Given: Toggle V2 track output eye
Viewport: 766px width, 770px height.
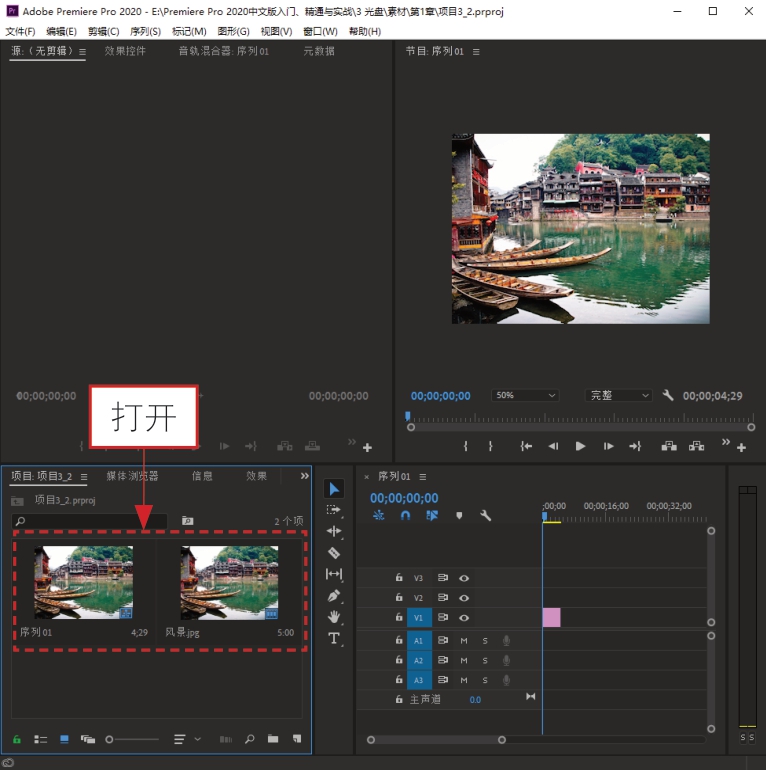Looking at the screenshot, I should click(x=464, y=598).
